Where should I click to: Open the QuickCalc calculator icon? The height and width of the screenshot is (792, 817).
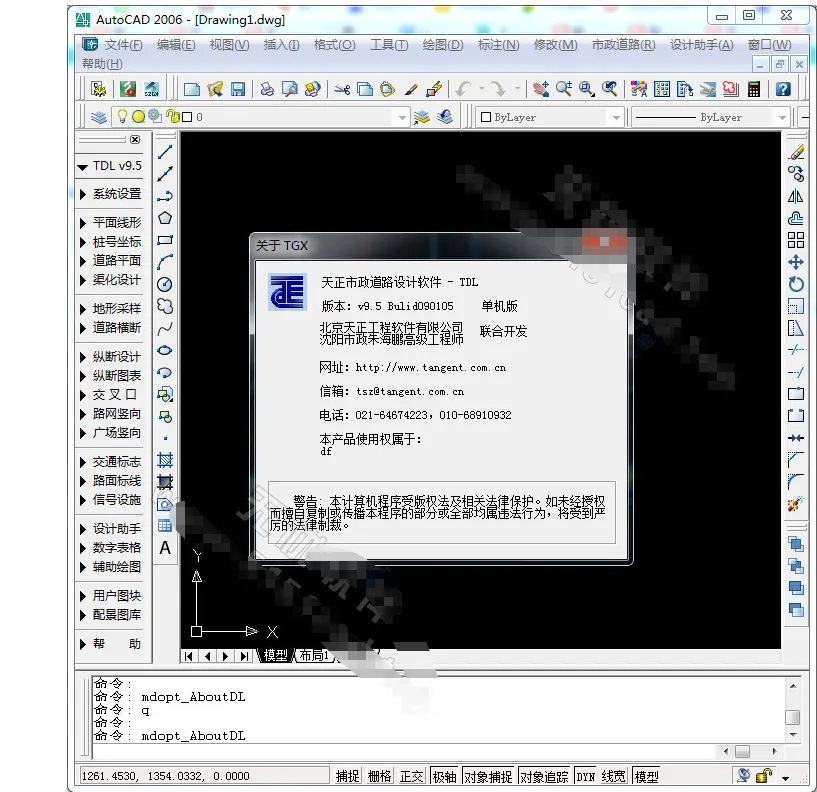[x=753, y=89]
